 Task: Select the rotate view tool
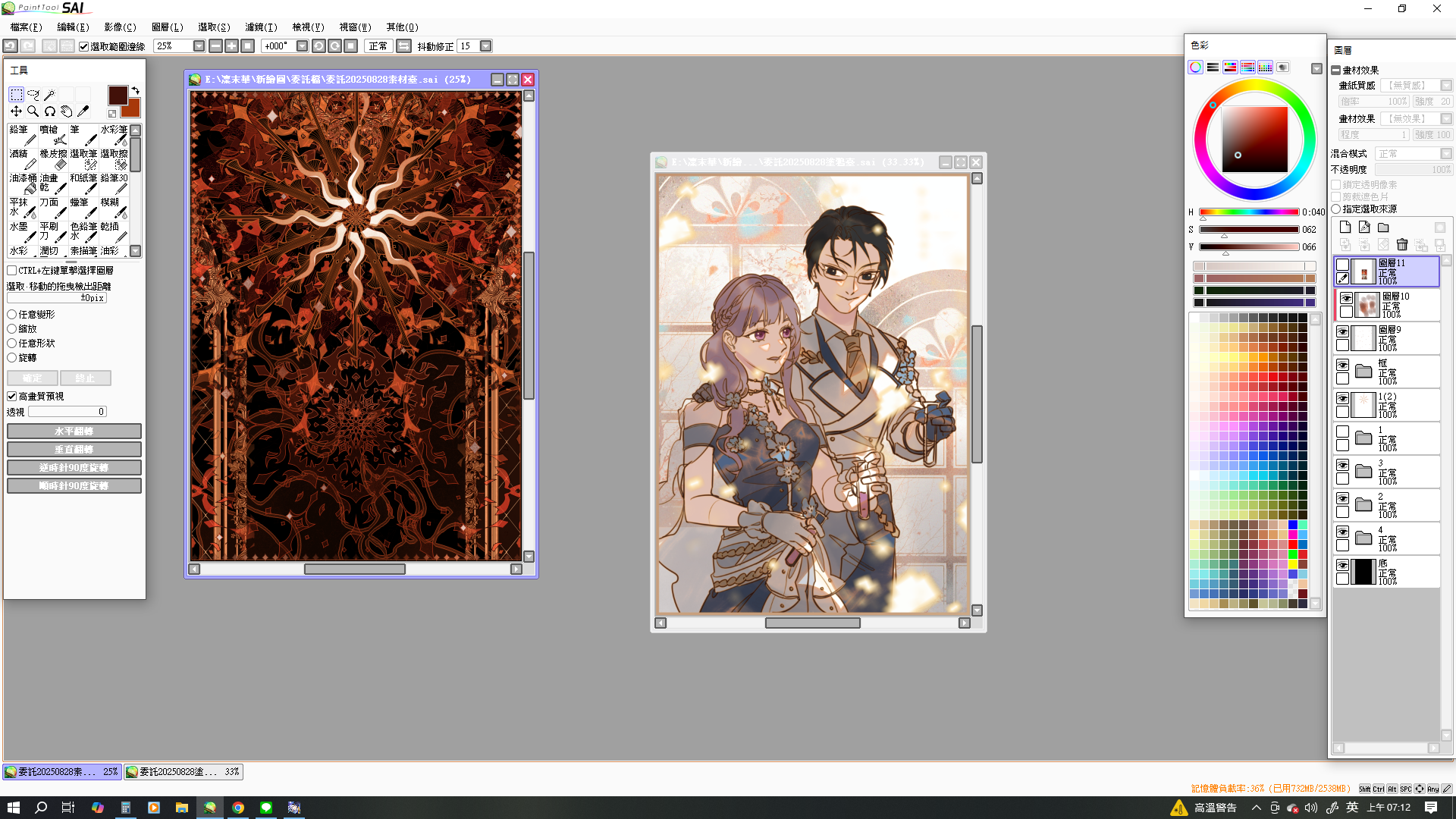[49, 111]
